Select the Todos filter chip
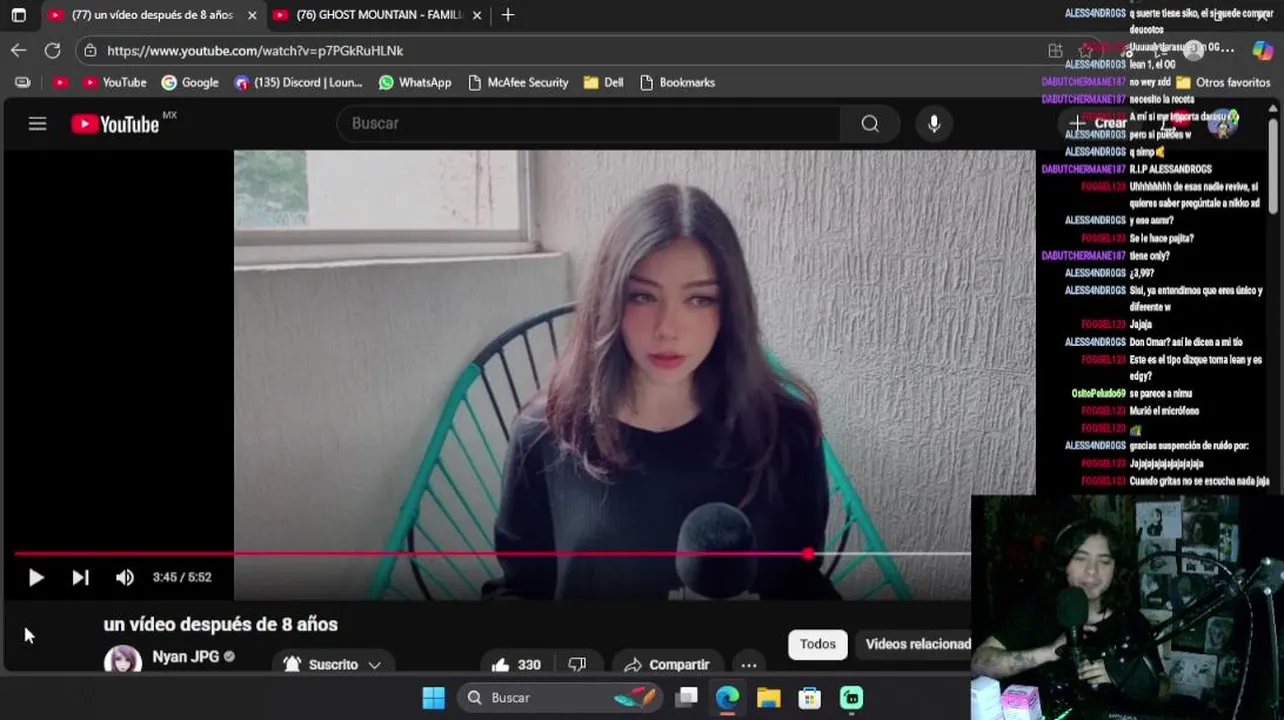 coord(817,644)
